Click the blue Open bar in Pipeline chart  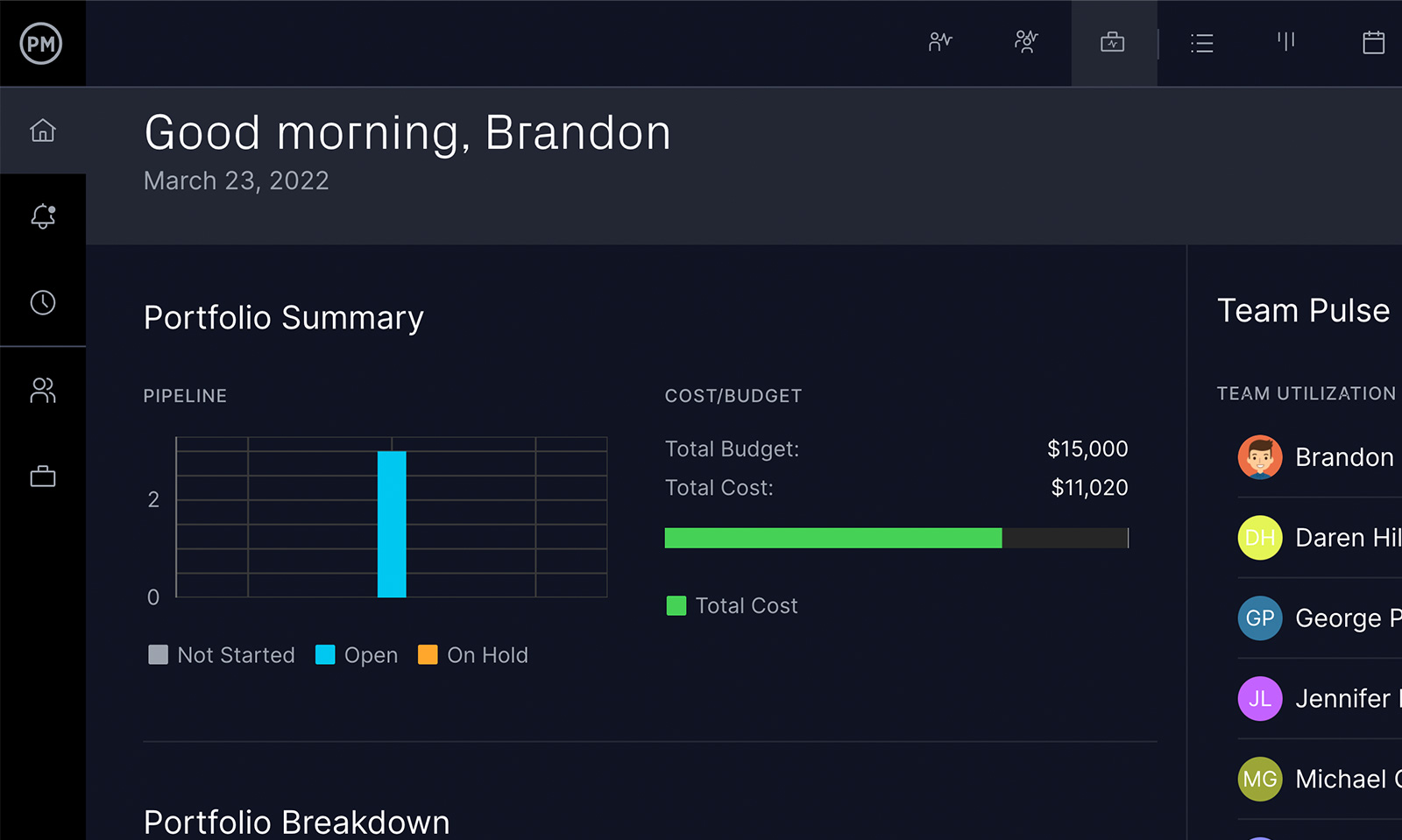[391, 523]
